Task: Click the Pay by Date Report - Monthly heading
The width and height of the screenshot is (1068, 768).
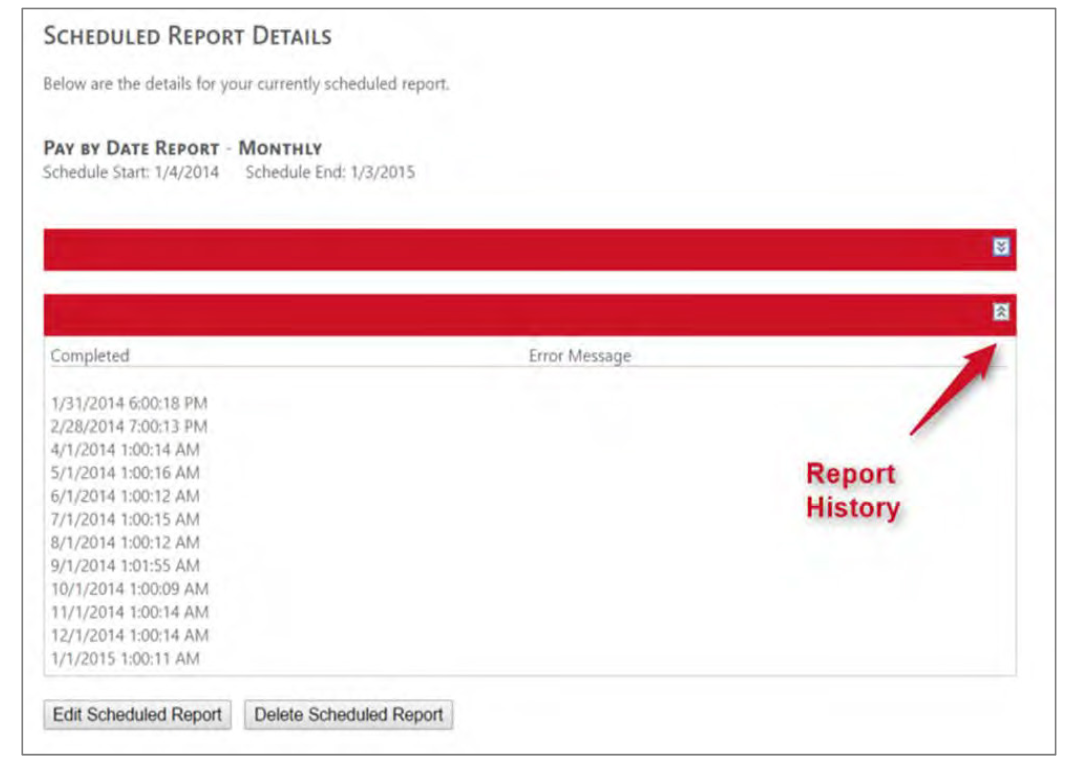Action: click(182, 148)
